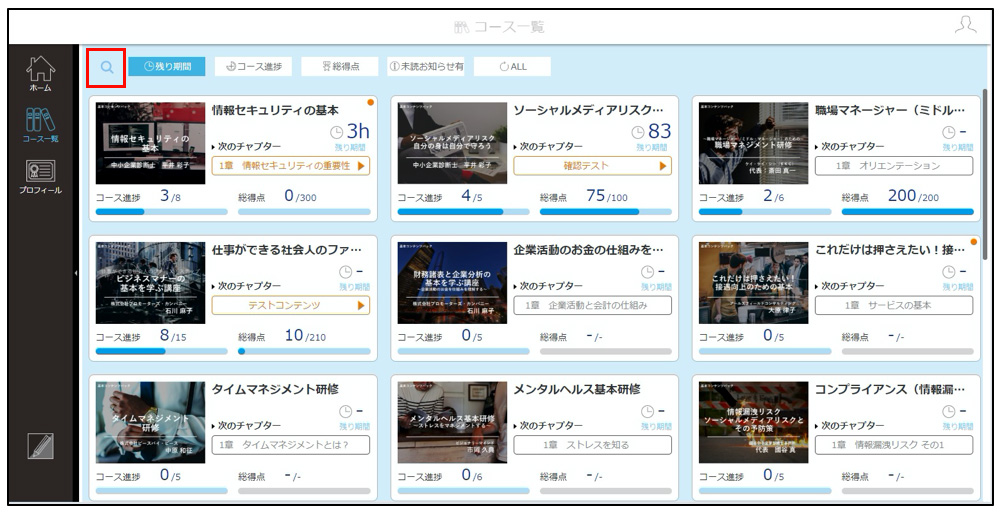This screenshot has height=514, width=1002.
Task: Toggle the コース進捗 sort filter
Action: 253,66
